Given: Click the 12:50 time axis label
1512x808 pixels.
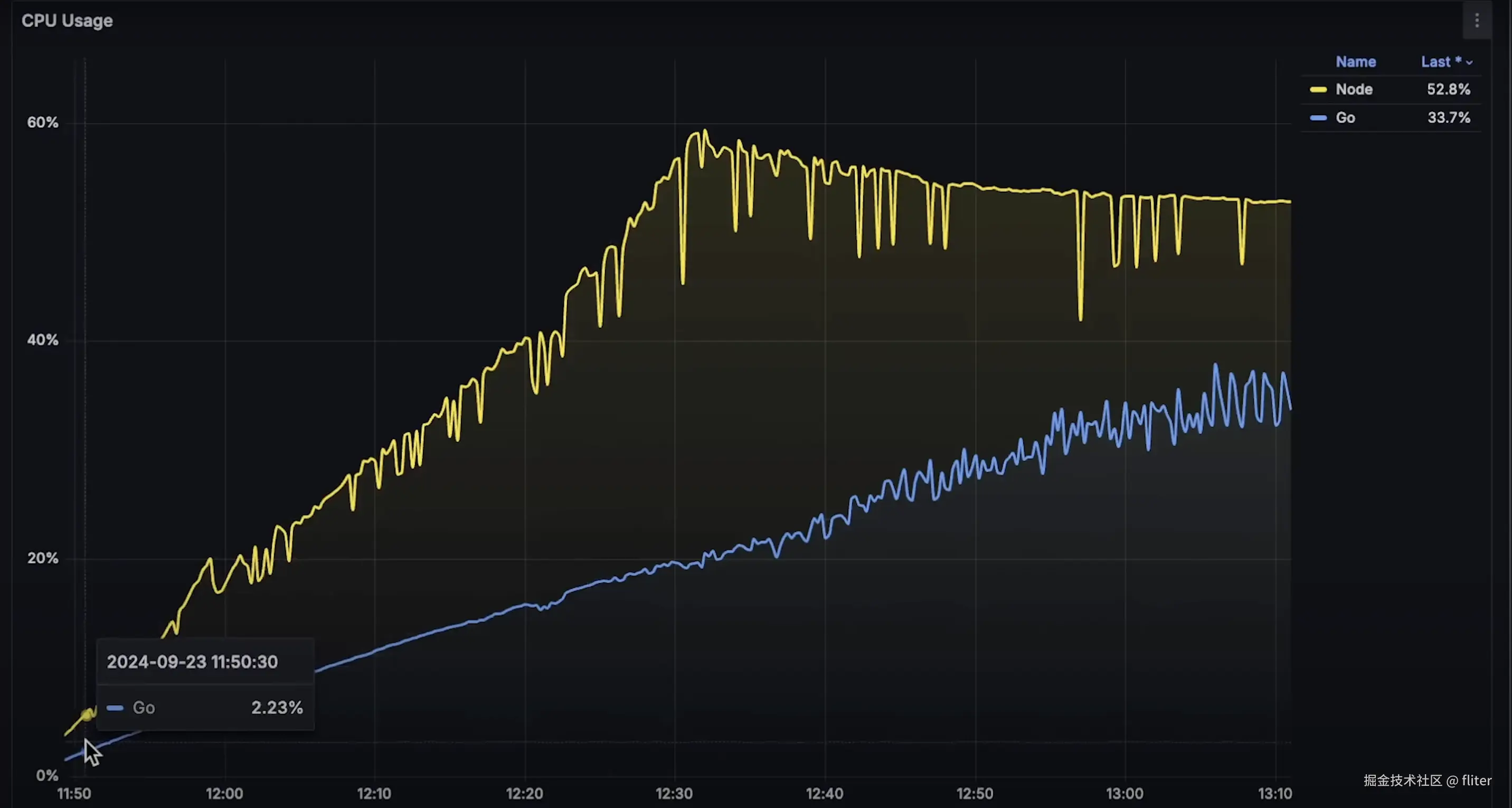Looking at the screenshot, I should 975,794.
